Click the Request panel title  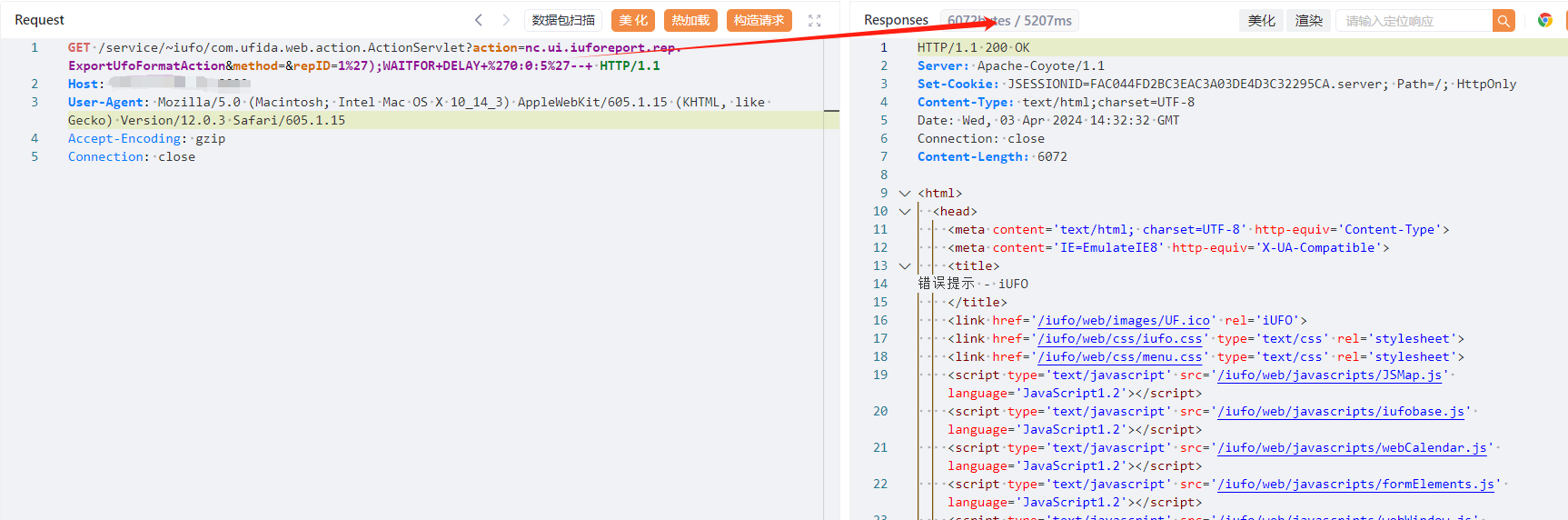coord(39,20)
